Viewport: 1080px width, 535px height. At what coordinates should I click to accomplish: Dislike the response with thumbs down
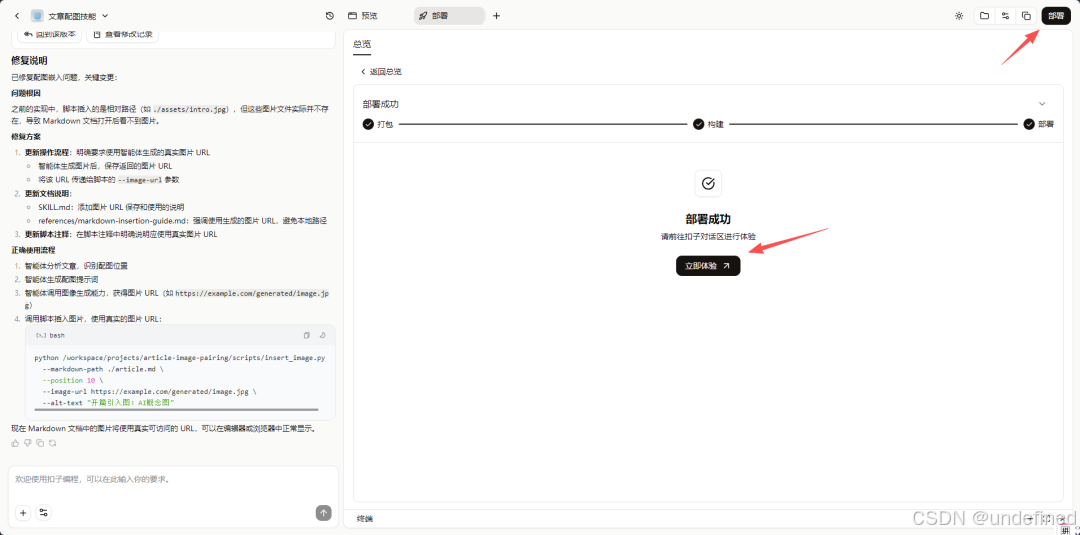pos(28,443)
